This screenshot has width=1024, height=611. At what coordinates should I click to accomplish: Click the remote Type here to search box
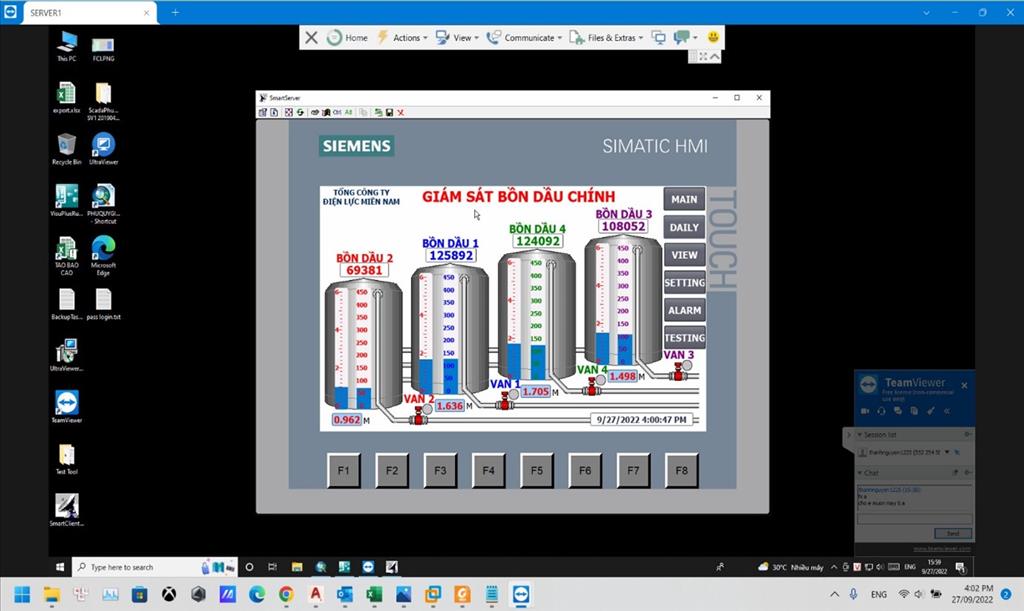click(x=156, y=567)
